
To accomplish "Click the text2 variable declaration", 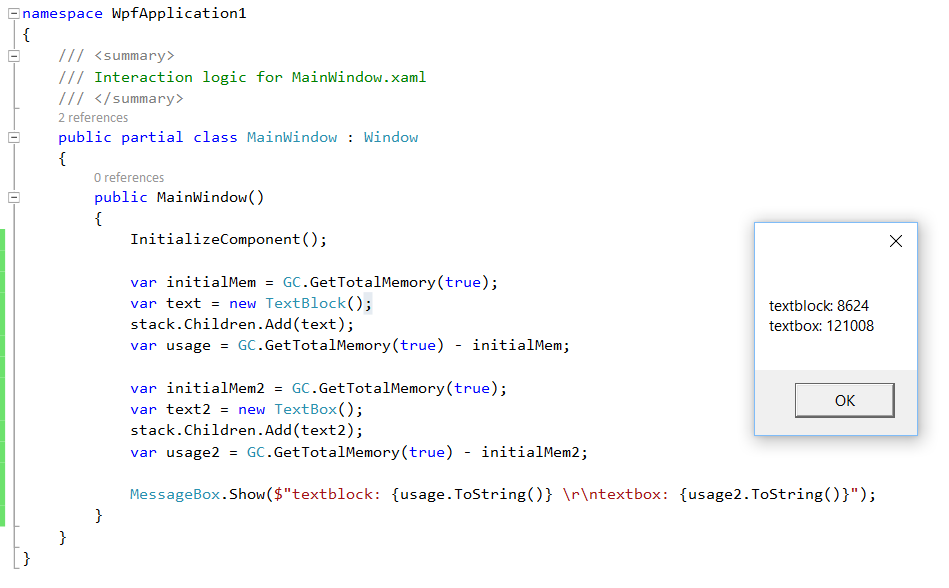I will pyautogui.click(x=189, y=410).
